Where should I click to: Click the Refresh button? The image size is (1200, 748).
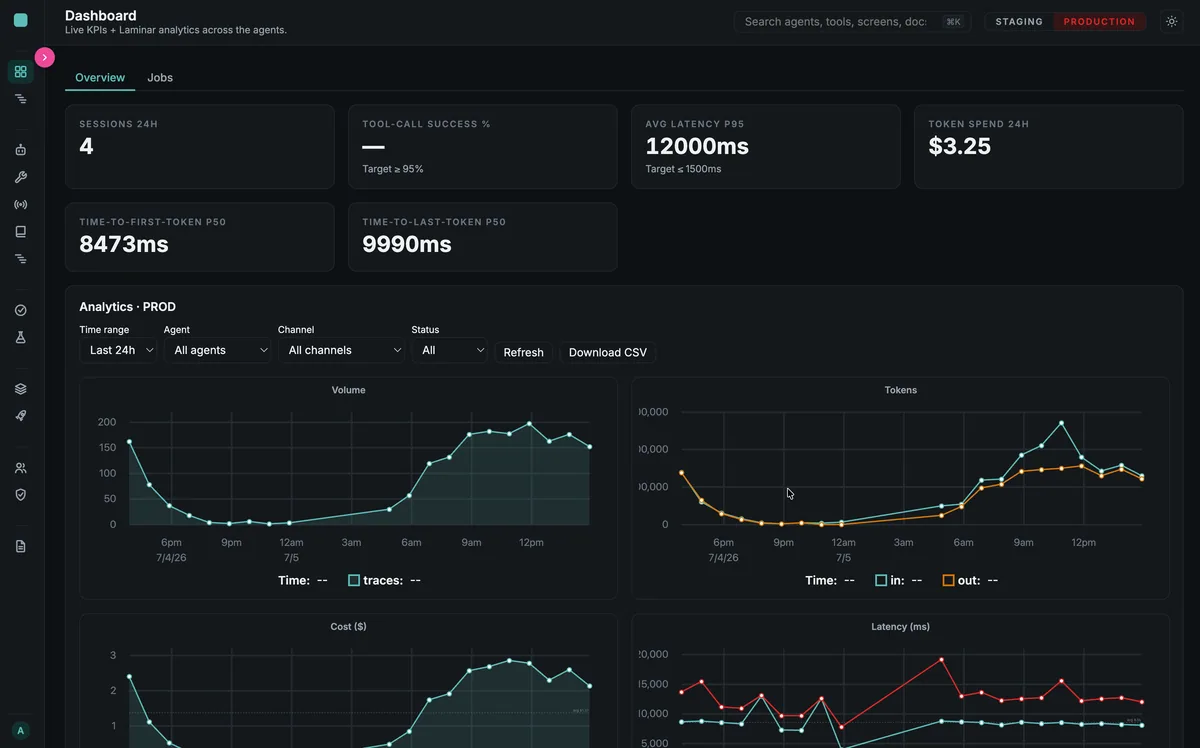point(523,352)
